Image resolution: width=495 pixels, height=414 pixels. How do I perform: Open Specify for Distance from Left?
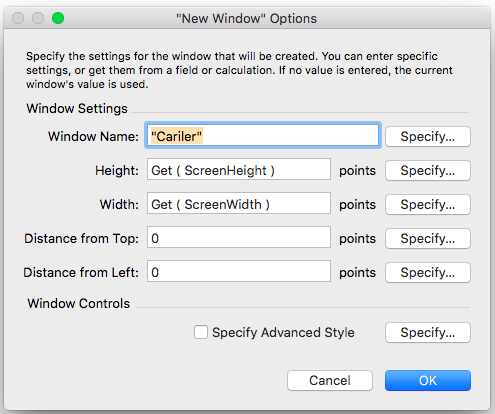pos(428,272)
